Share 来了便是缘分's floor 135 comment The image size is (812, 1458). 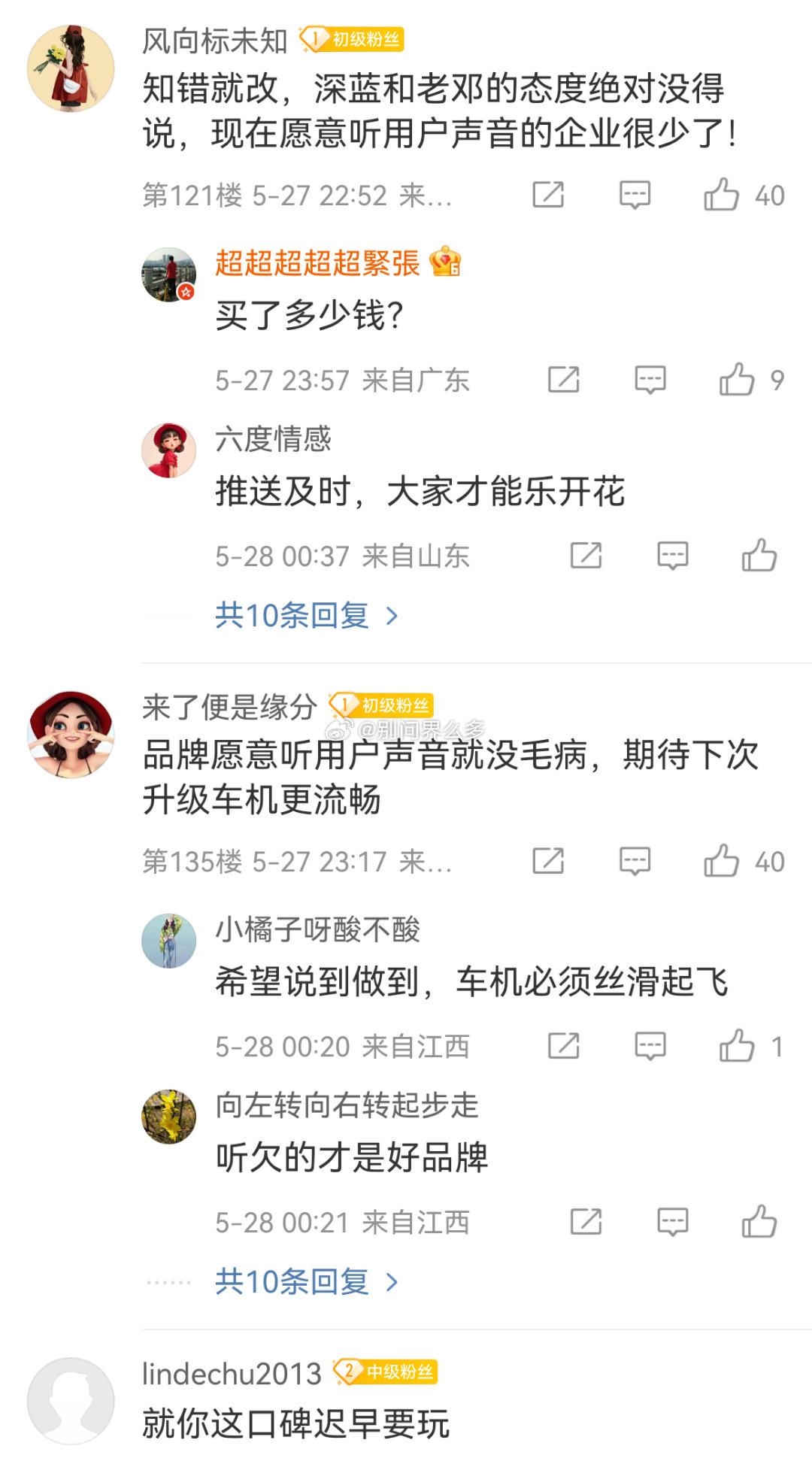tap(548, 861)
